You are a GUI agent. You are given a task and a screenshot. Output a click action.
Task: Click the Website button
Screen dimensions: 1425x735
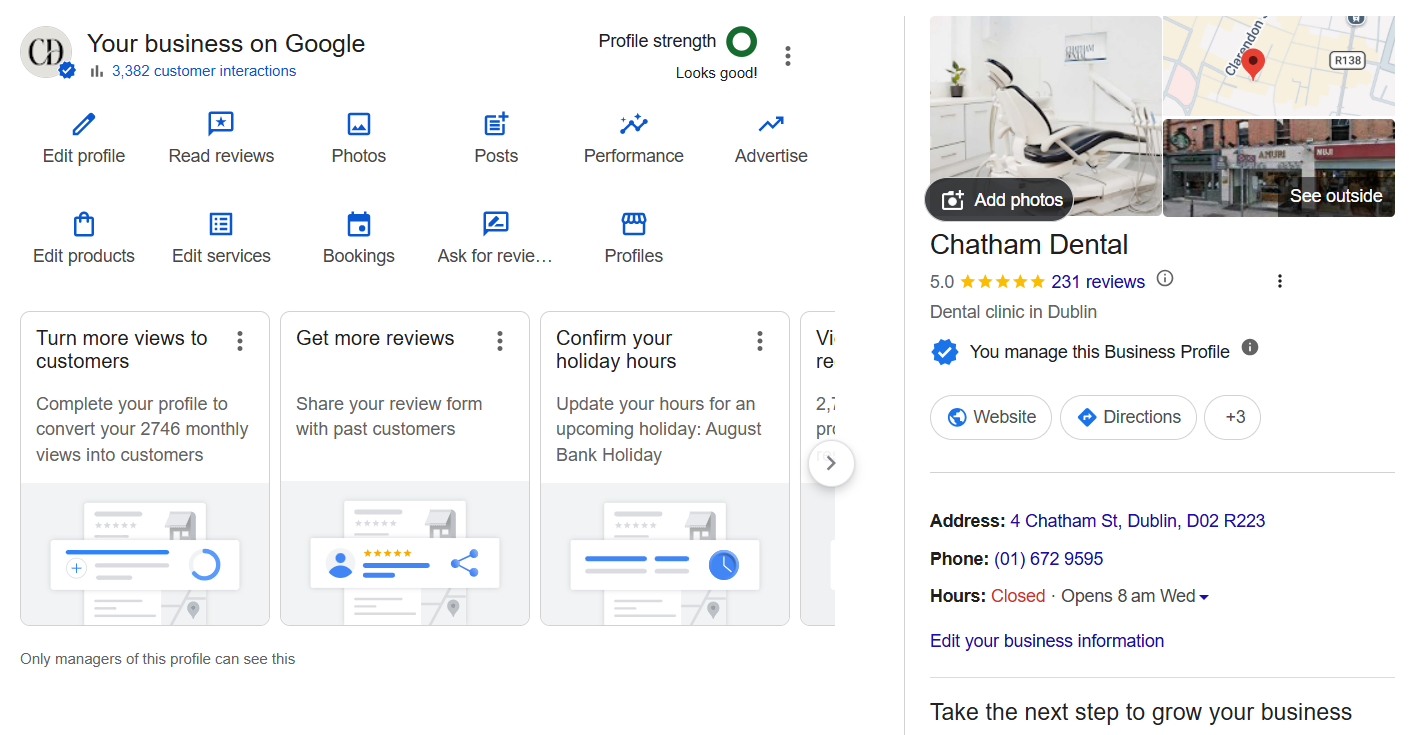(991, 417)
